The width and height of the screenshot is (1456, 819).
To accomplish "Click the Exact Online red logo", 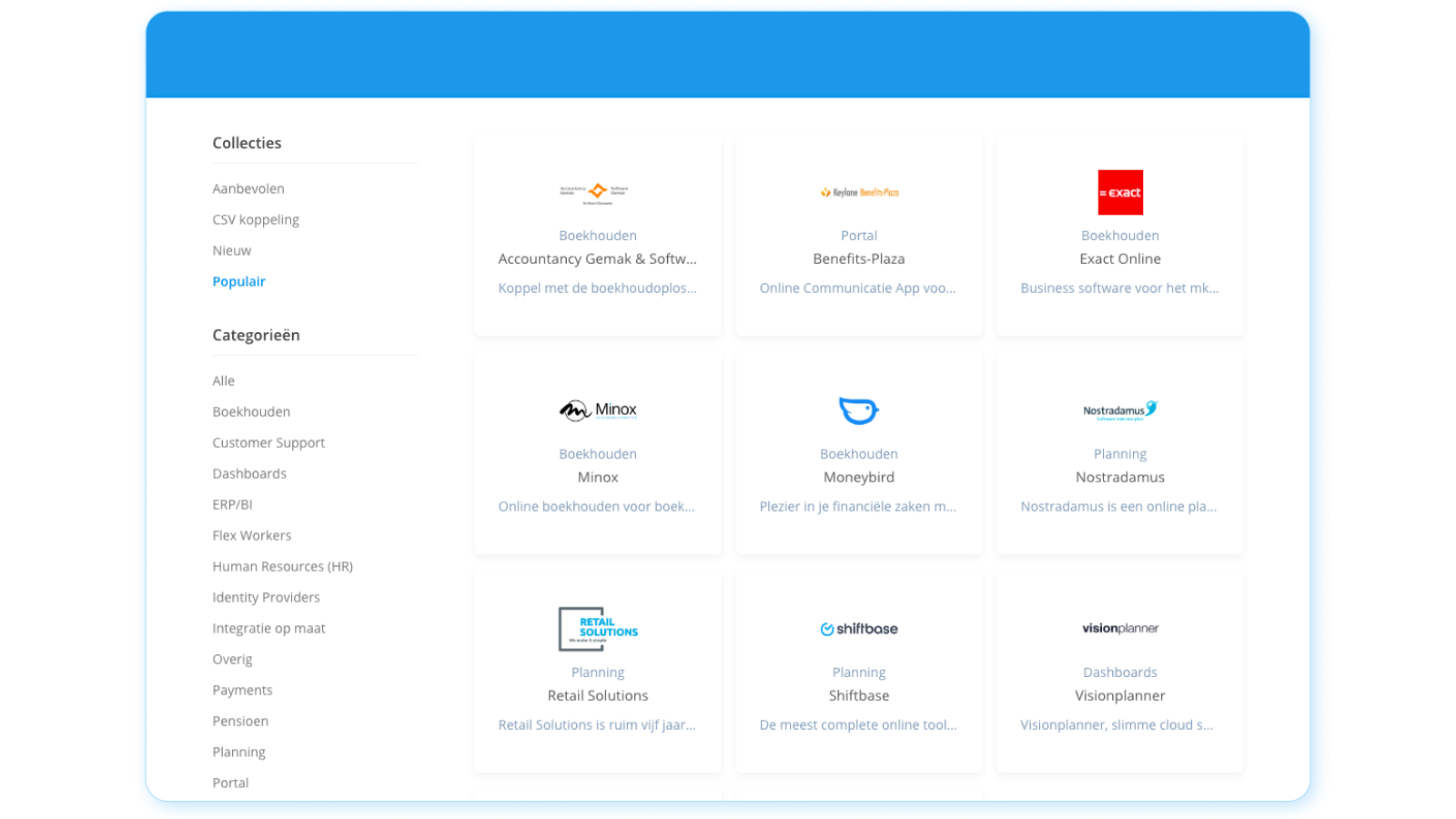I will click(1119, 192).
